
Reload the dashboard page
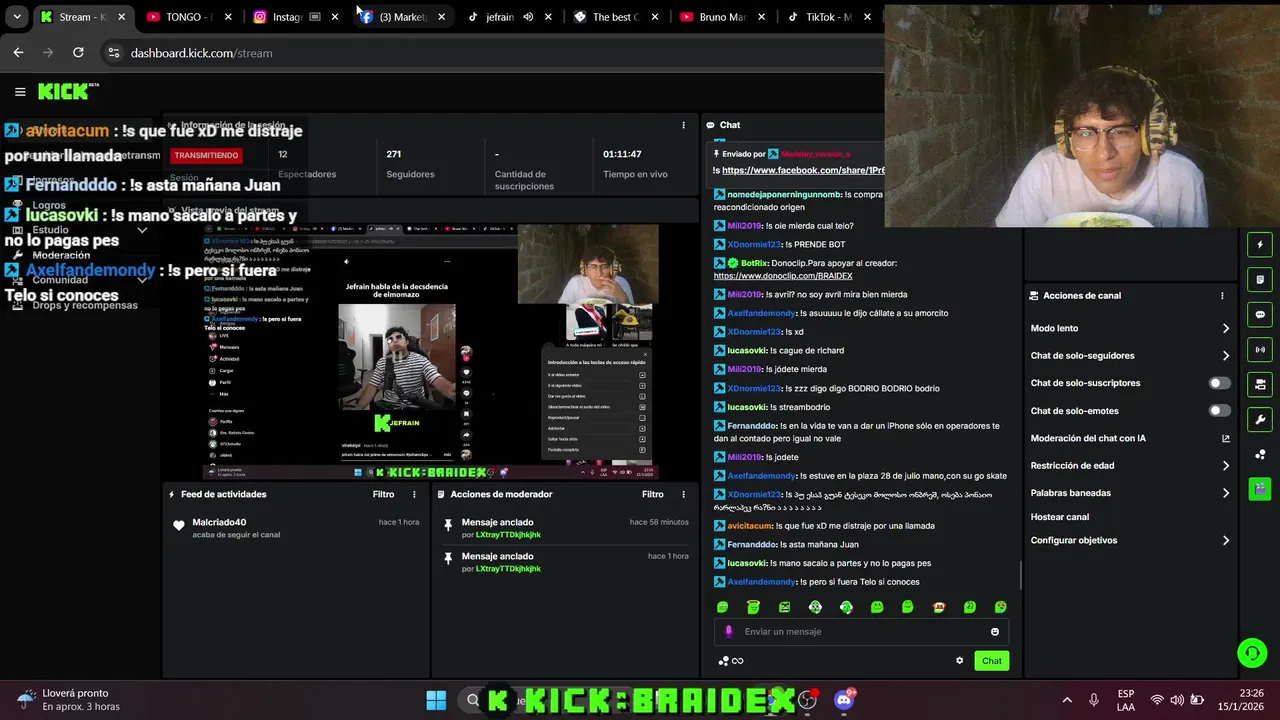tap(78, 53)
